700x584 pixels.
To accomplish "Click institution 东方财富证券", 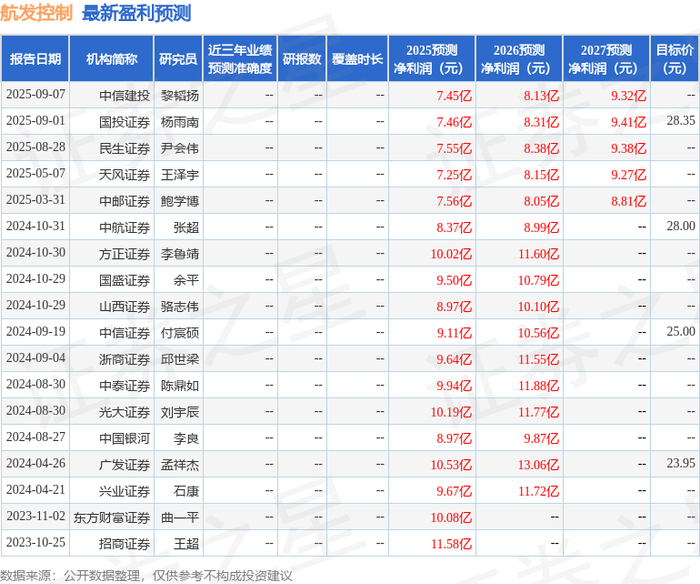I will [112, 517].
